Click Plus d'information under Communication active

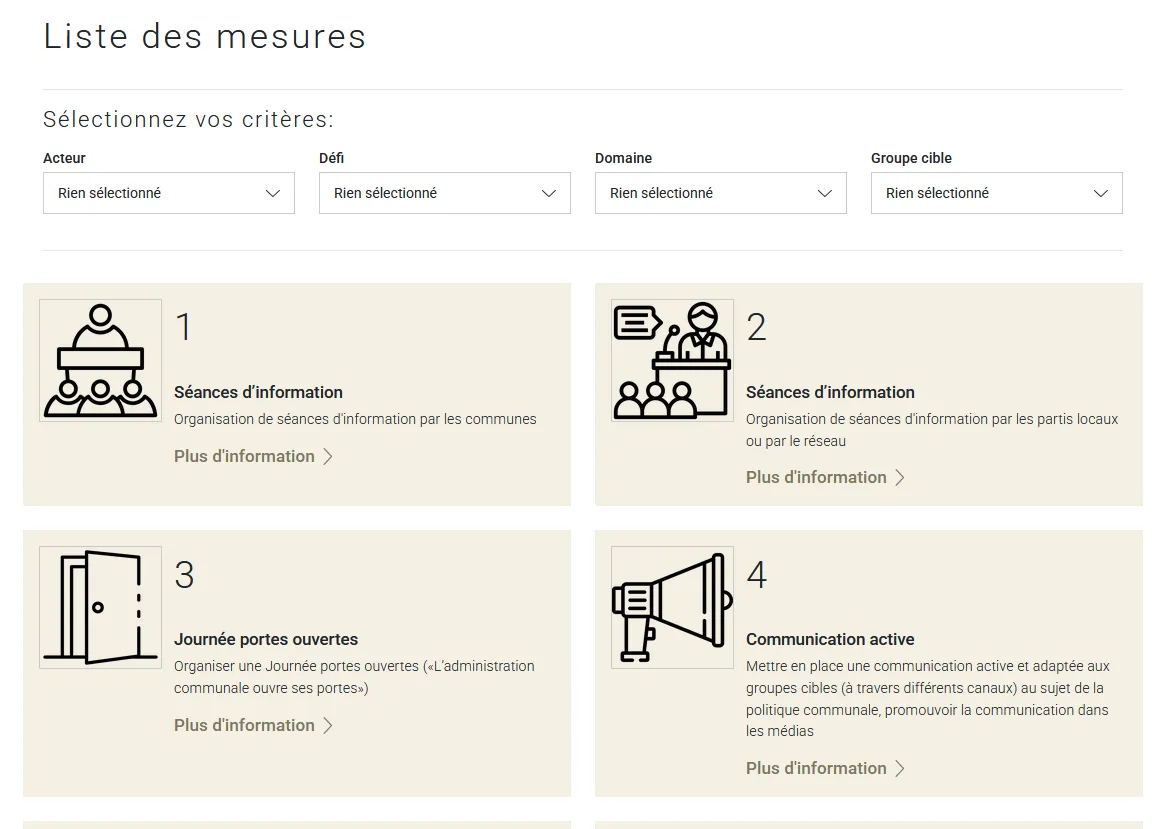816,768
